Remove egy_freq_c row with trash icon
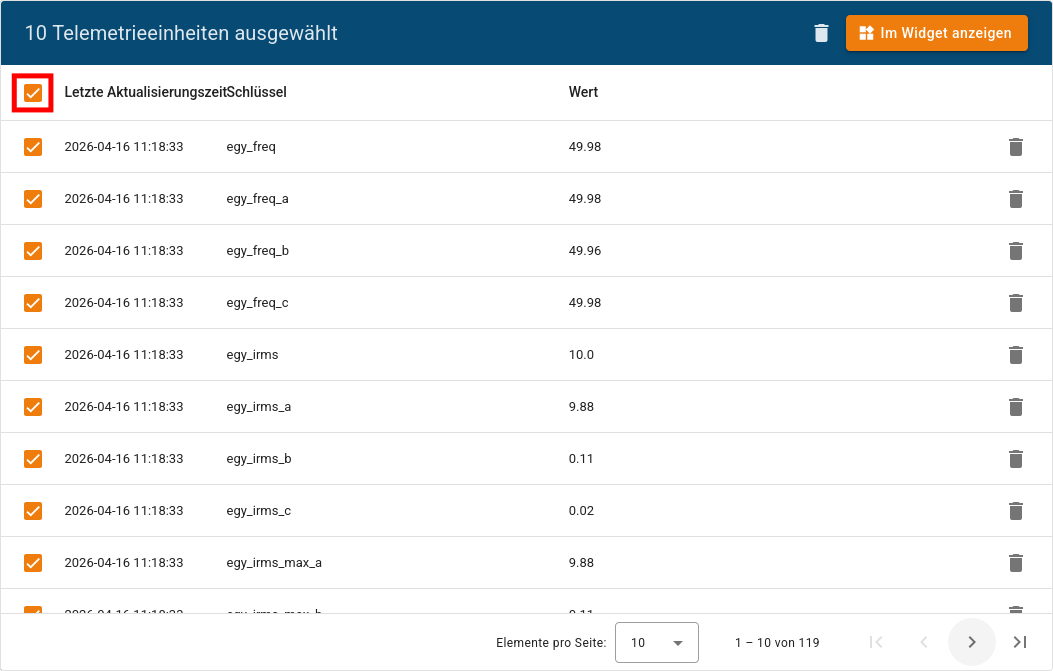 pyautogui.click(x=1015, y=303)
